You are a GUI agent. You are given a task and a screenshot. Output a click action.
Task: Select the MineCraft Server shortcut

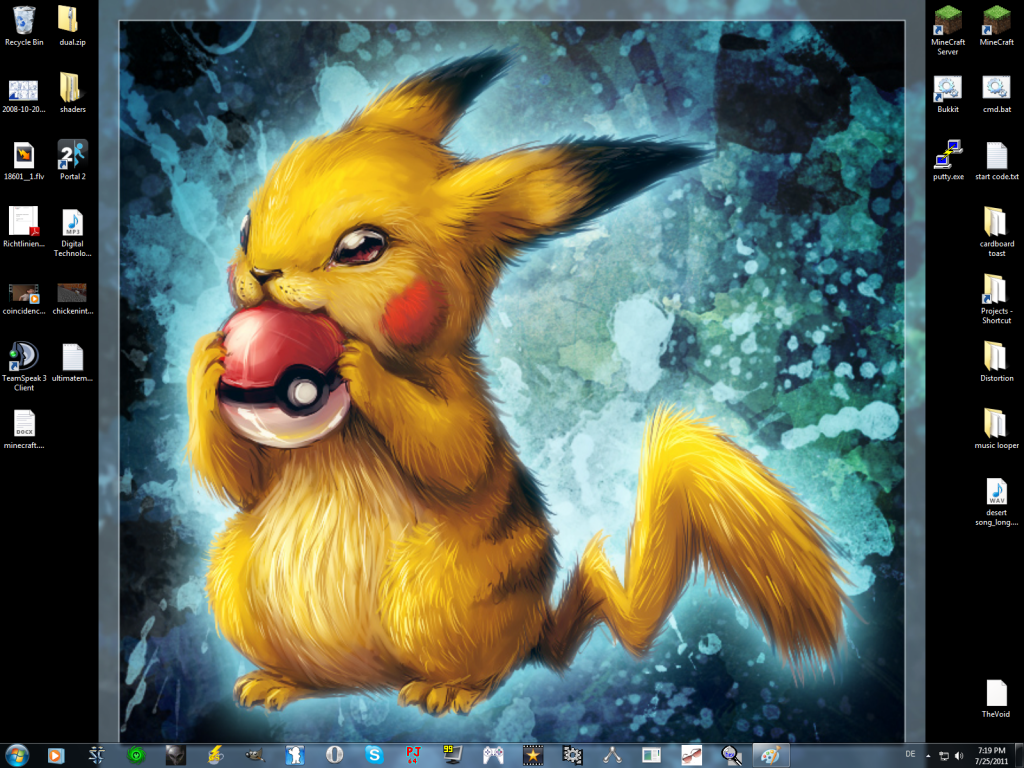(948, 30)
